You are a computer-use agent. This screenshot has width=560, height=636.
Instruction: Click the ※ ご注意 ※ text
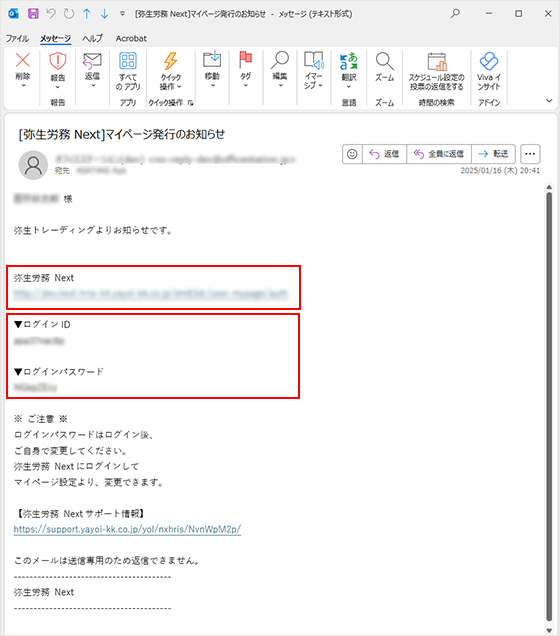(41, 419)
